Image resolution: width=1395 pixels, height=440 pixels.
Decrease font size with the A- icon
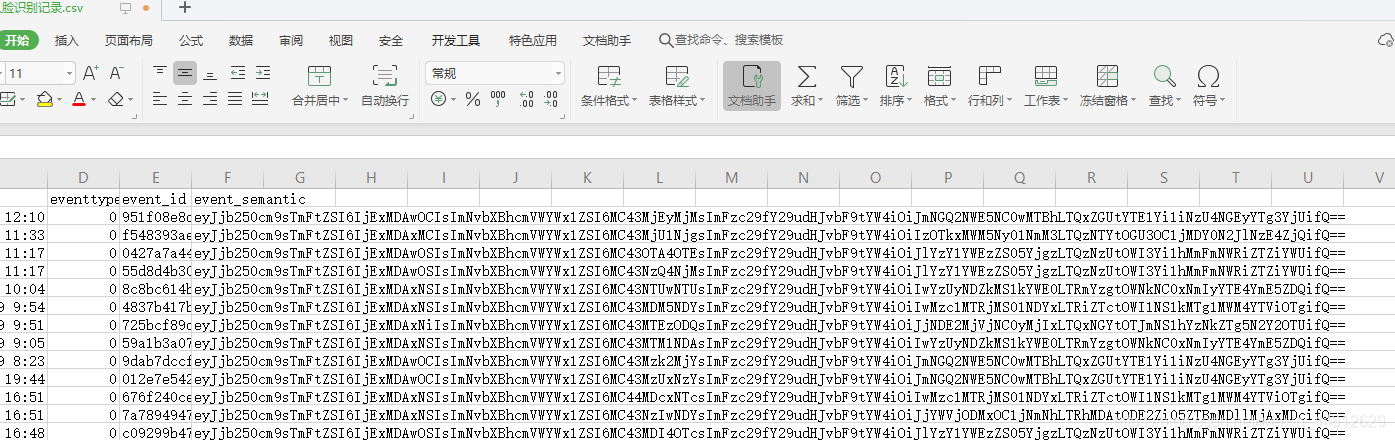pyautogui.click(x=116, y=73)
